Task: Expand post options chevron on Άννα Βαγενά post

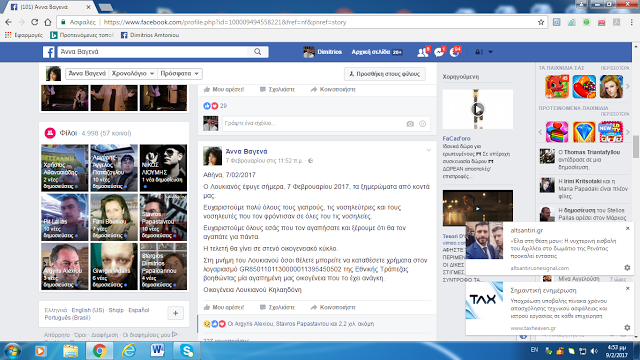Action: coord(429,151)
